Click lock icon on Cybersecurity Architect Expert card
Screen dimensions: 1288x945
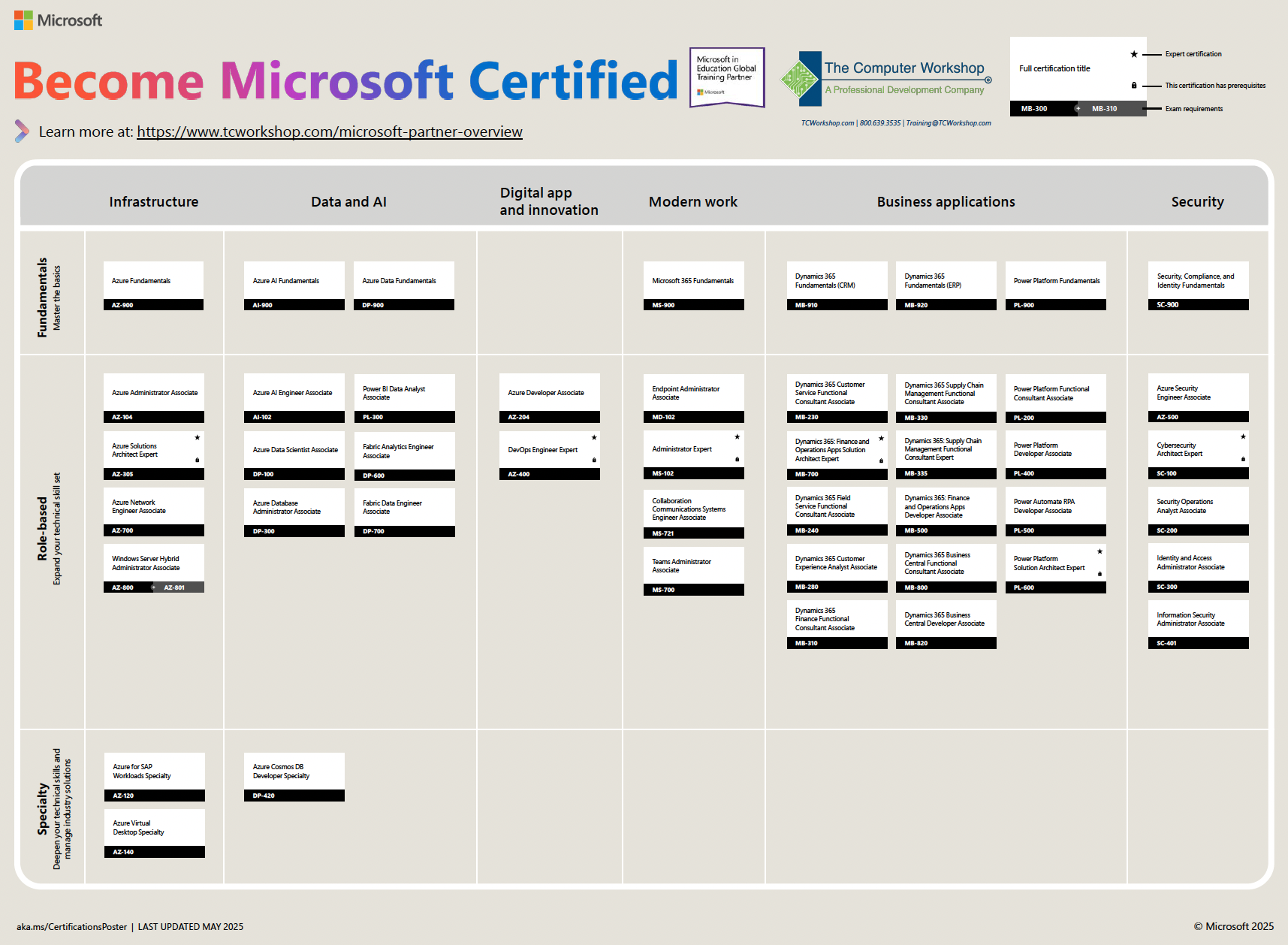(1243, 459)
